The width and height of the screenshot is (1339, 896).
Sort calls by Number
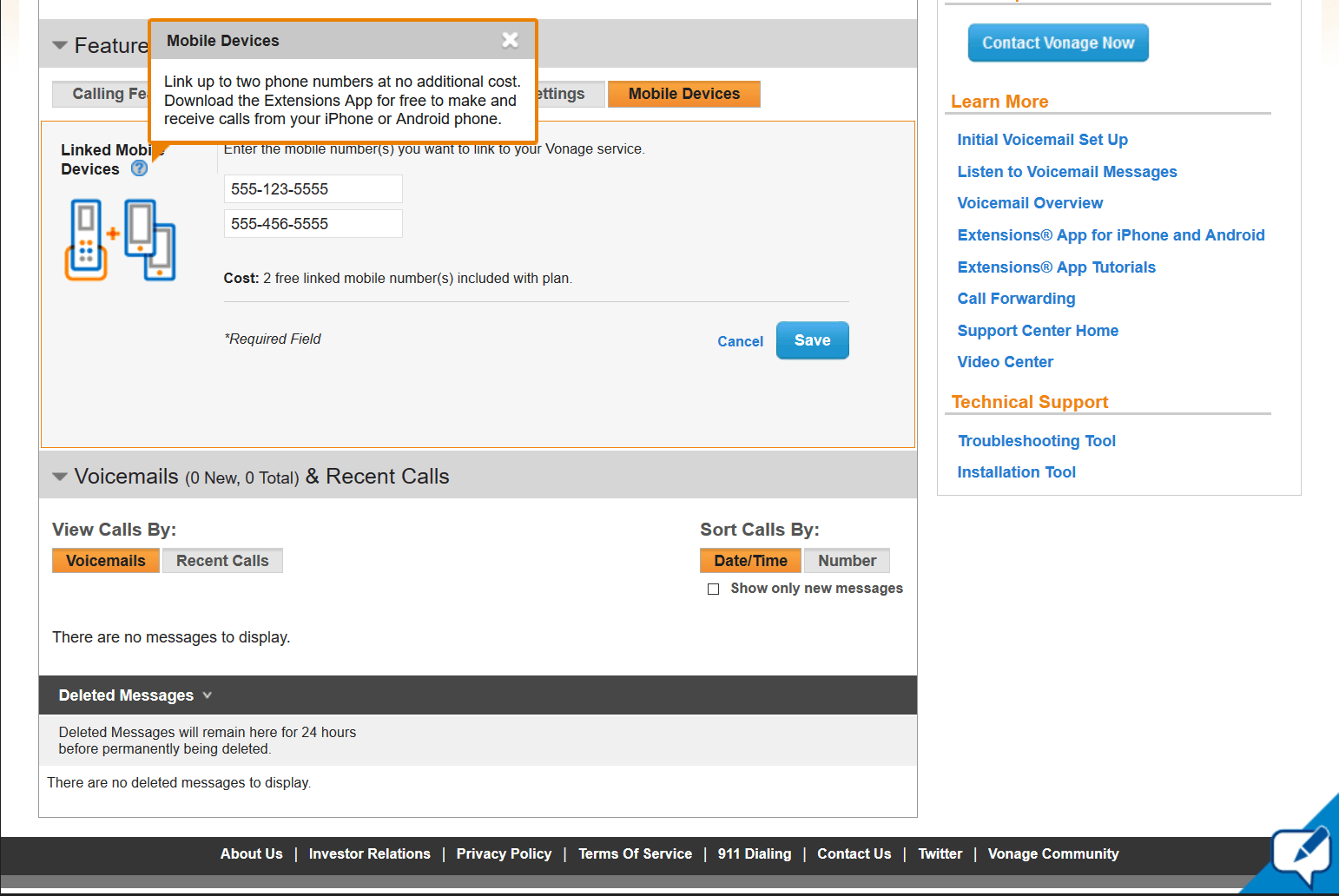(847, 561)
